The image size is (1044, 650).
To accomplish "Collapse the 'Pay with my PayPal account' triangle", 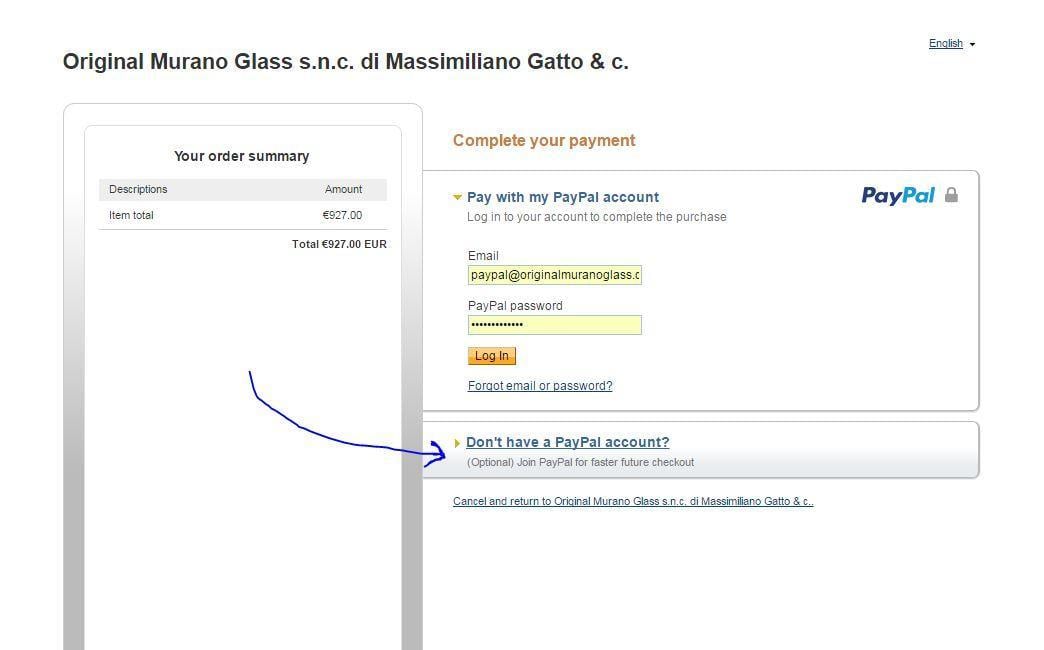I will click(x=458, y=198).
